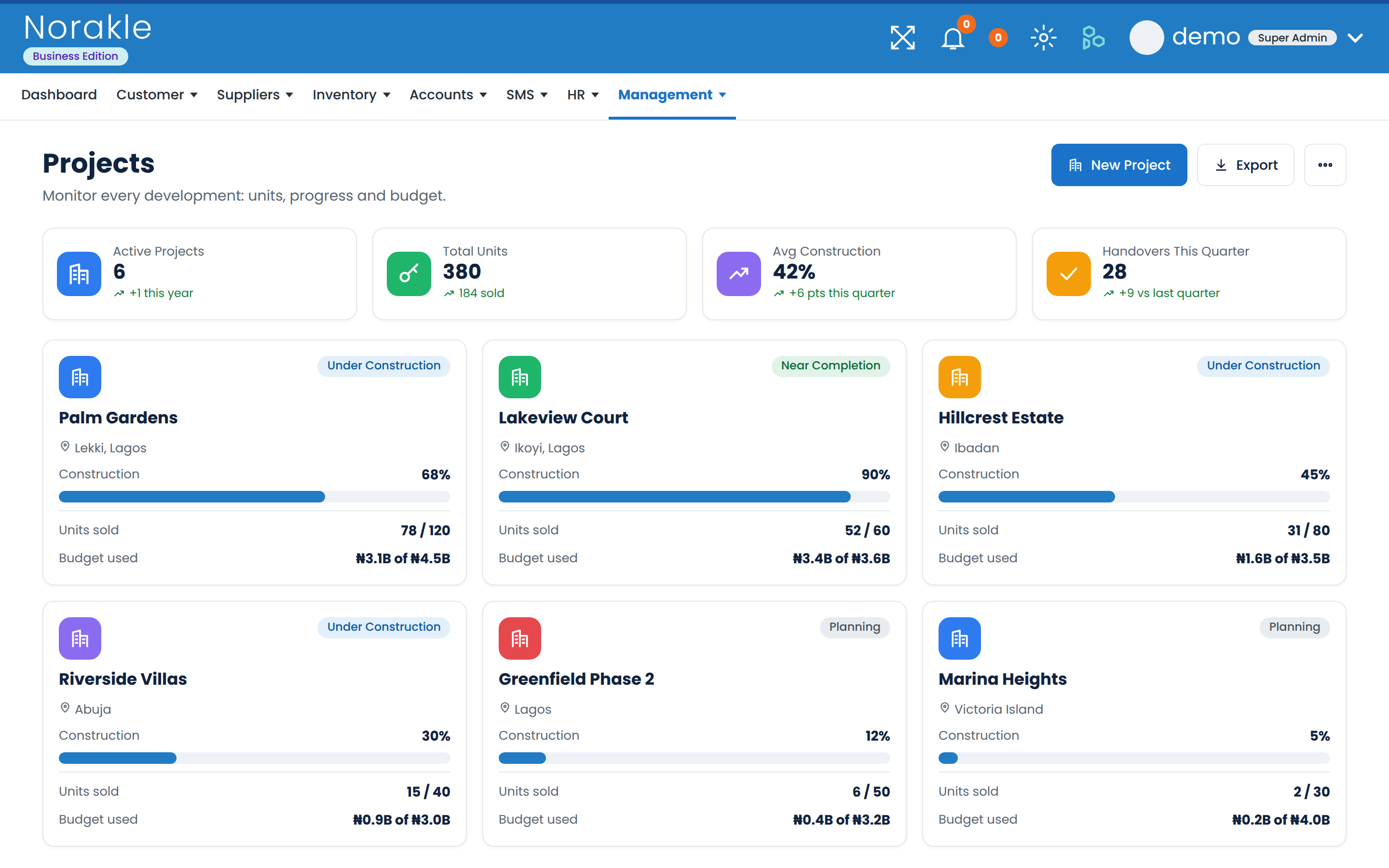This screenshot has height=868, width=1389.
Task: Expand the Suppliers menu
Action: [x=255, y=95]
